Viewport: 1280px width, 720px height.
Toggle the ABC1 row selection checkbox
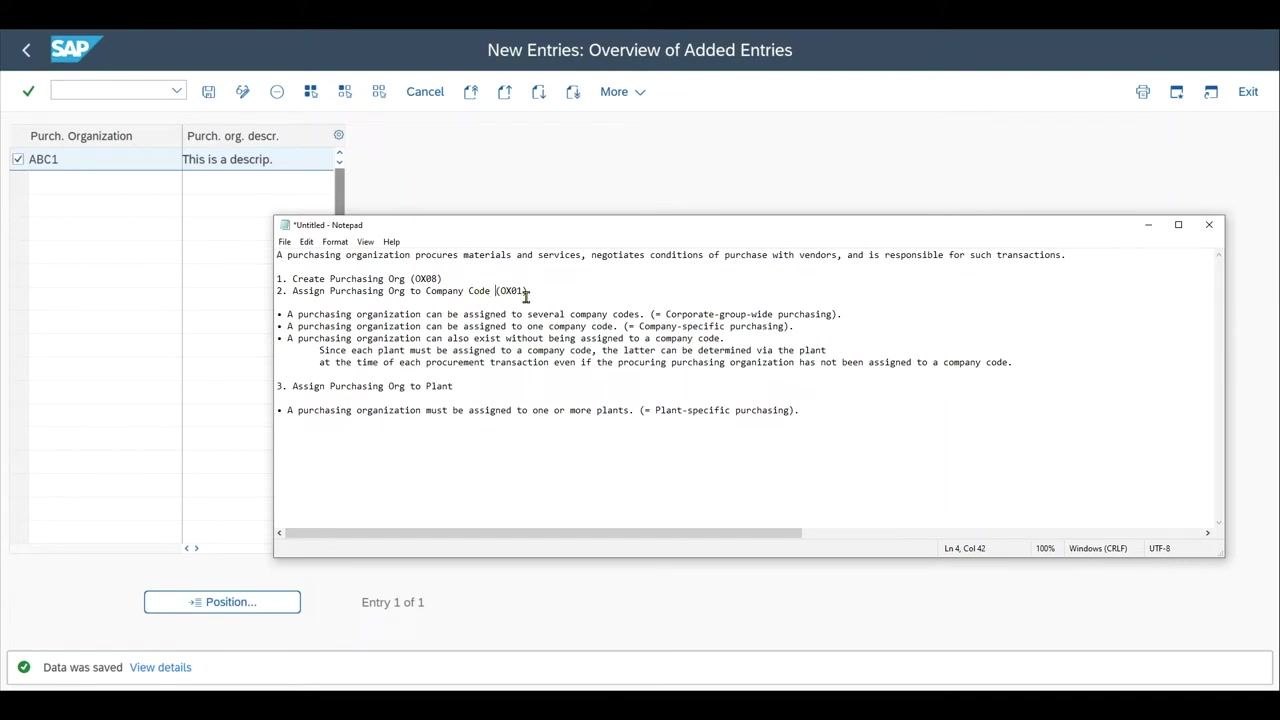18,159
